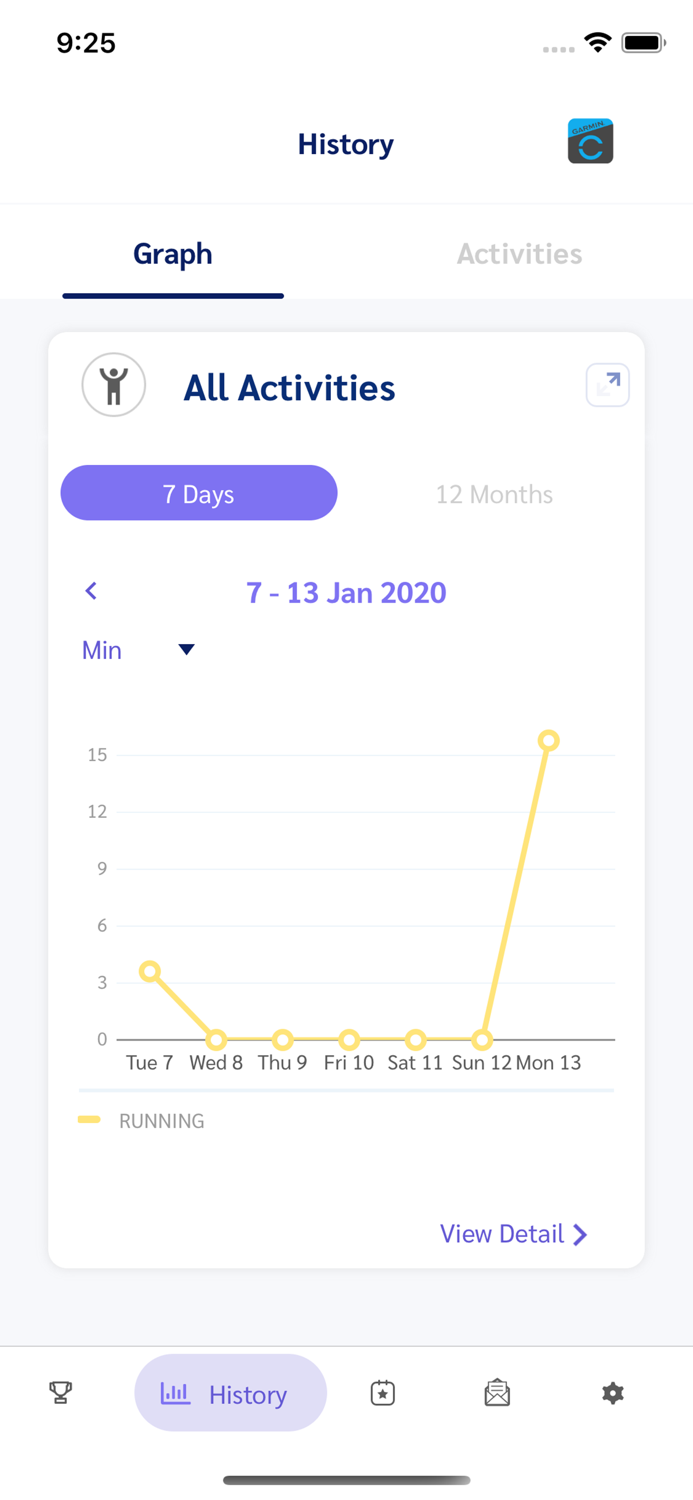Open the news feed envelope icon
Image resolution: width=693 pixels, height=1500 pixels.
[x=497, y=1392]
